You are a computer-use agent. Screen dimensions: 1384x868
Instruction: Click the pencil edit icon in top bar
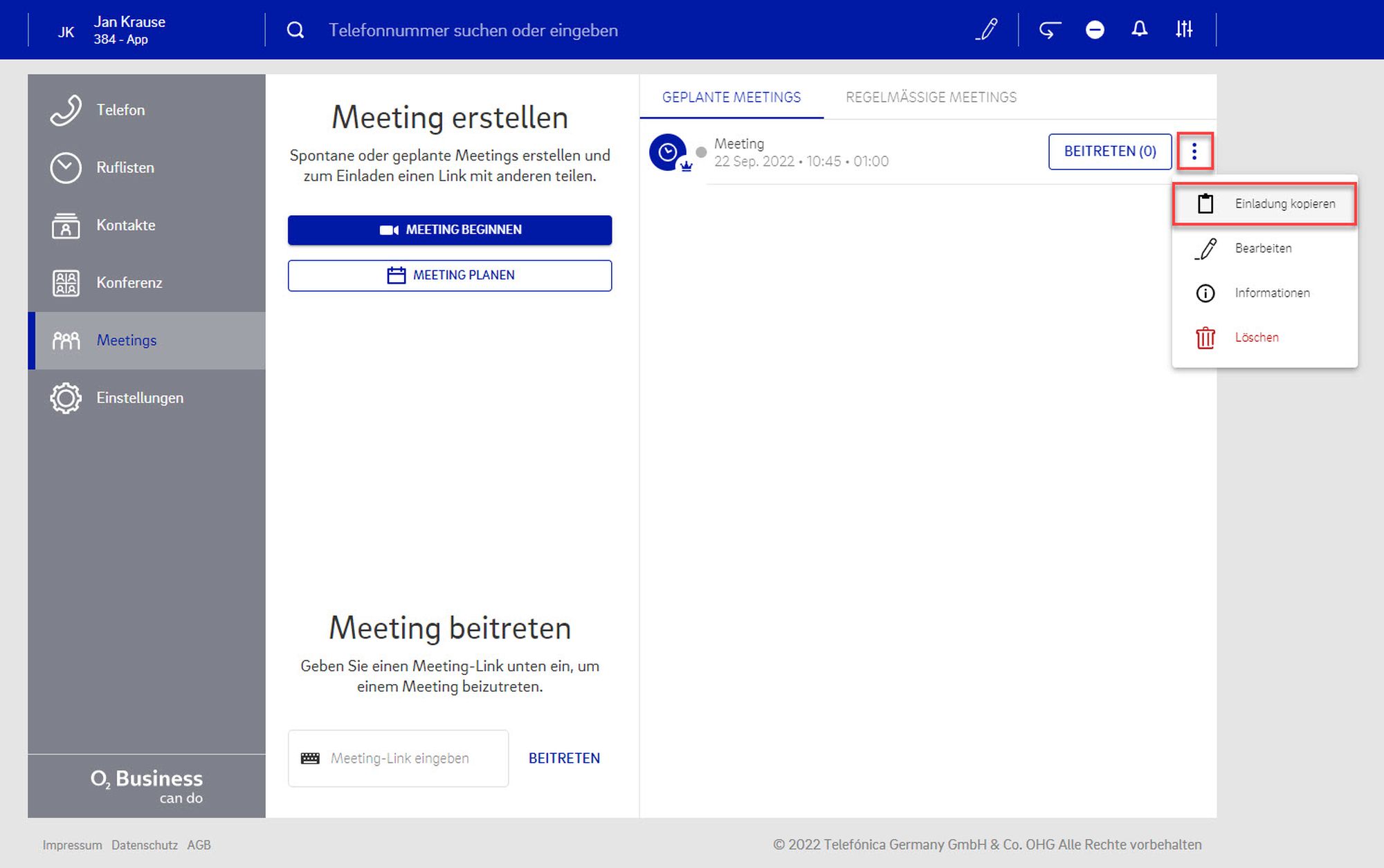tap(986, 30)
